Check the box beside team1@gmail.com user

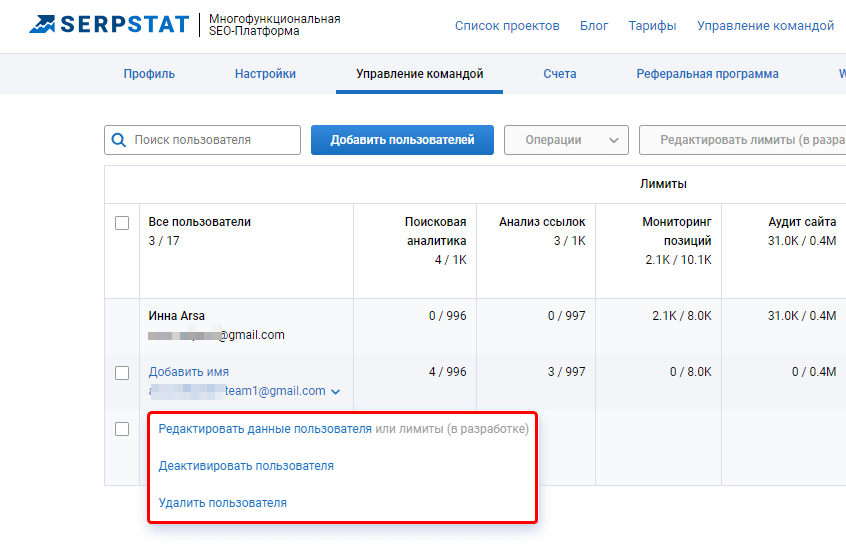tap(122, 373)
